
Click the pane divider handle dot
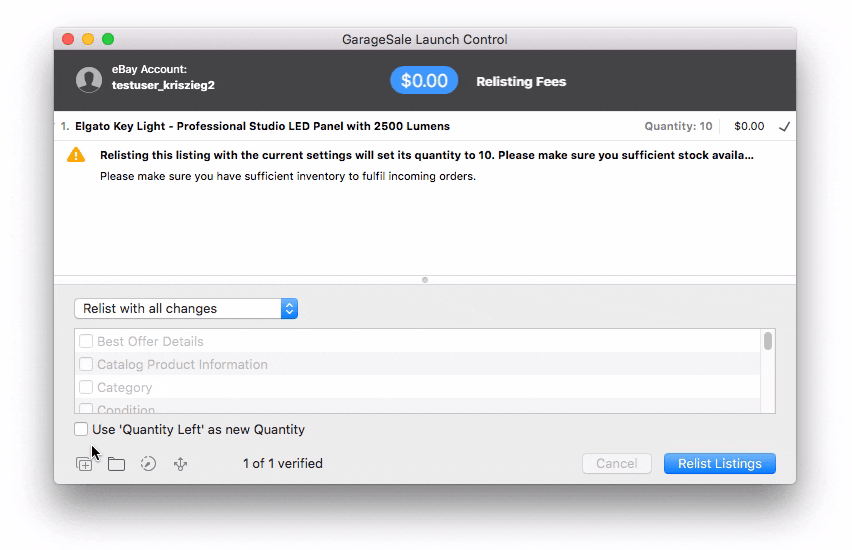(425, 280)
